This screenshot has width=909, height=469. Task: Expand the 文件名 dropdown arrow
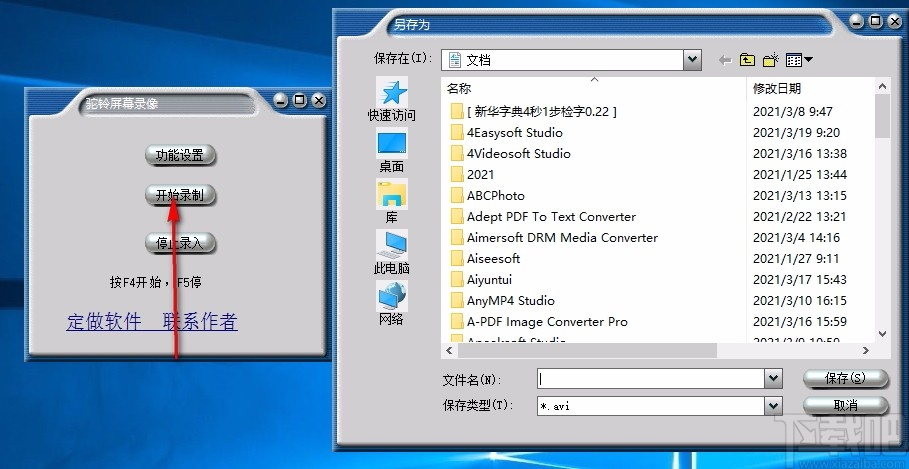point(773,379)
